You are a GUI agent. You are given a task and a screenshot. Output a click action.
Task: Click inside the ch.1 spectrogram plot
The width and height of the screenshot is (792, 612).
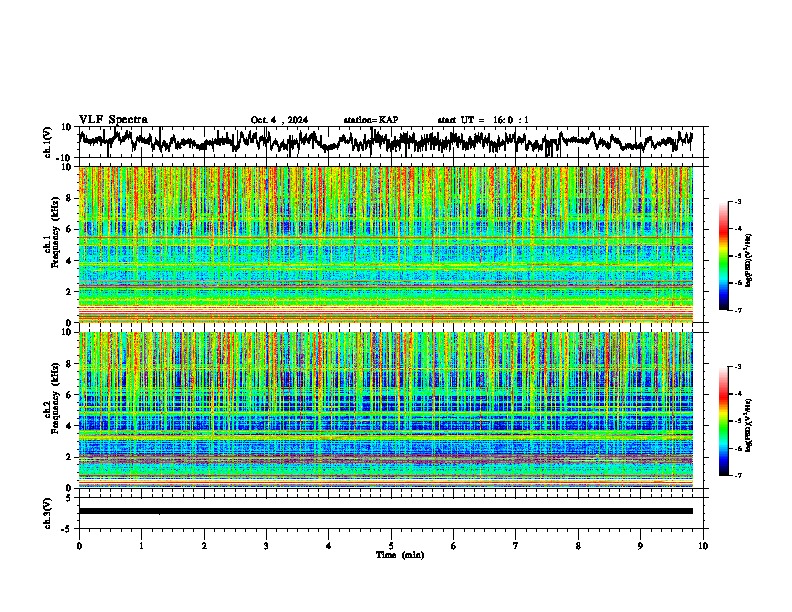[386, 244]
